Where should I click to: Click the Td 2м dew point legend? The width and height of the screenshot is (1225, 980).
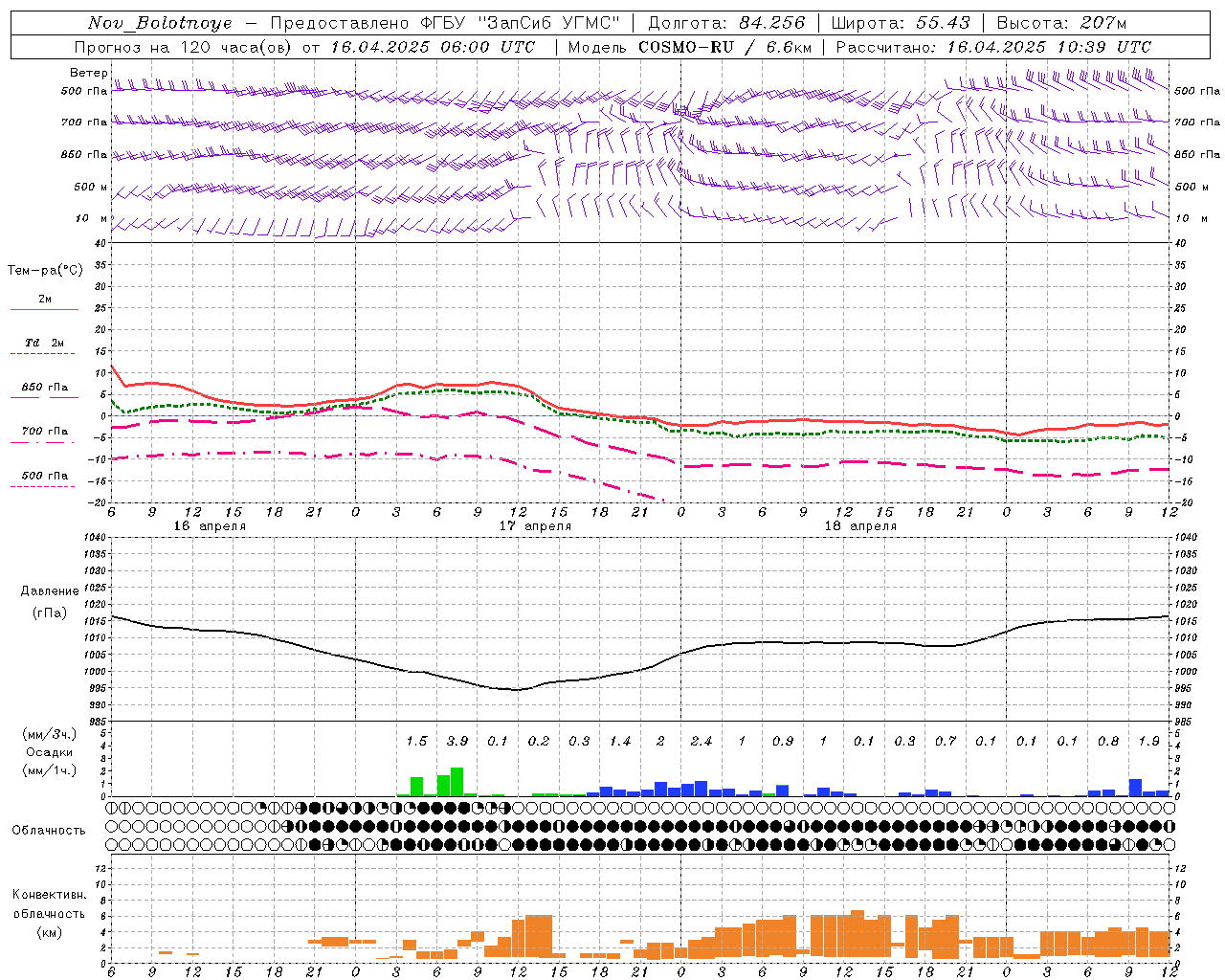(x=44, y=343)
